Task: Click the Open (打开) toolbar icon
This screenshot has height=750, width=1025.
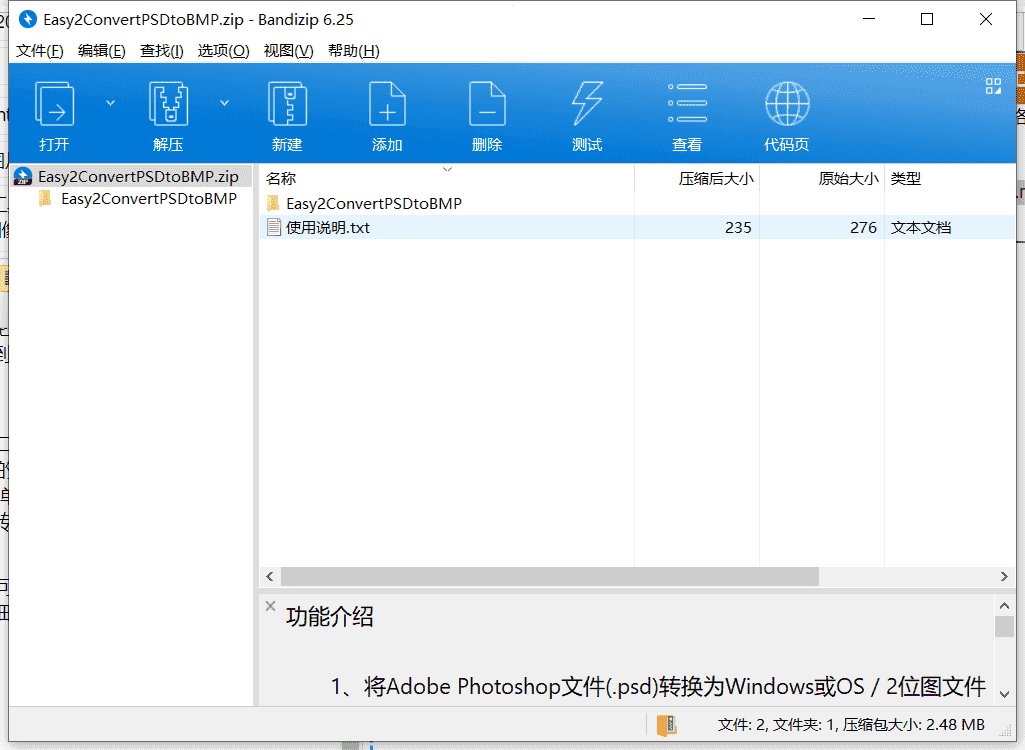Action: (54, 104)
